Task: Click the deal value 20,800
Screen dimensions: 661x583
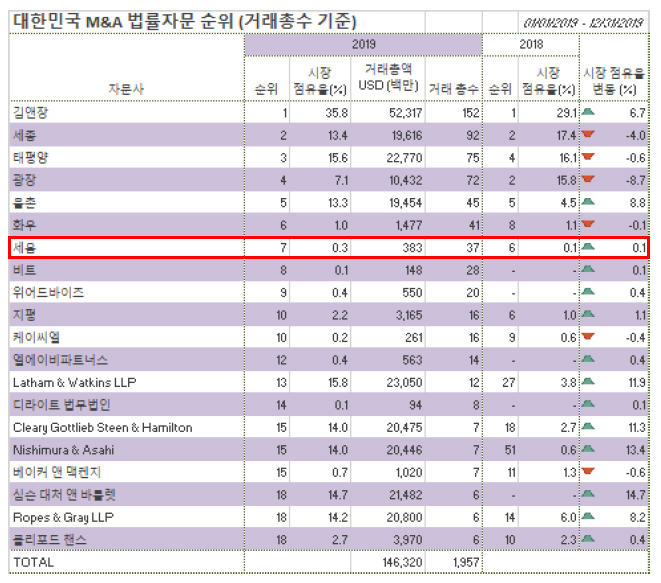Action: click(404, 517)
